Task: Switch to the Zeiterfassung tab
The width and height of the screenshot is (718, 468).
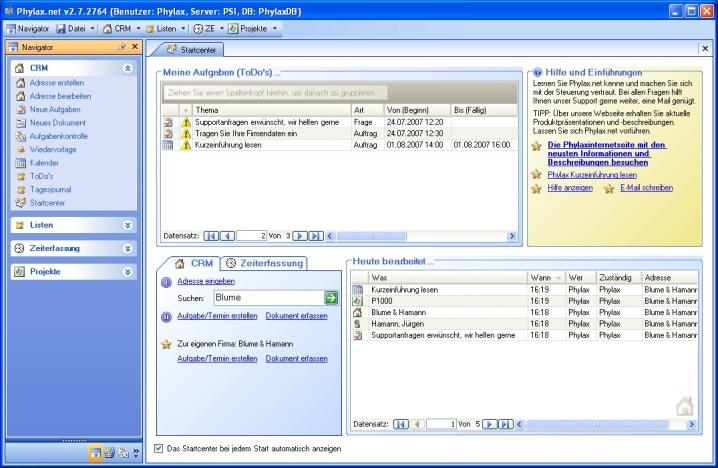Action: pos(263,263)
